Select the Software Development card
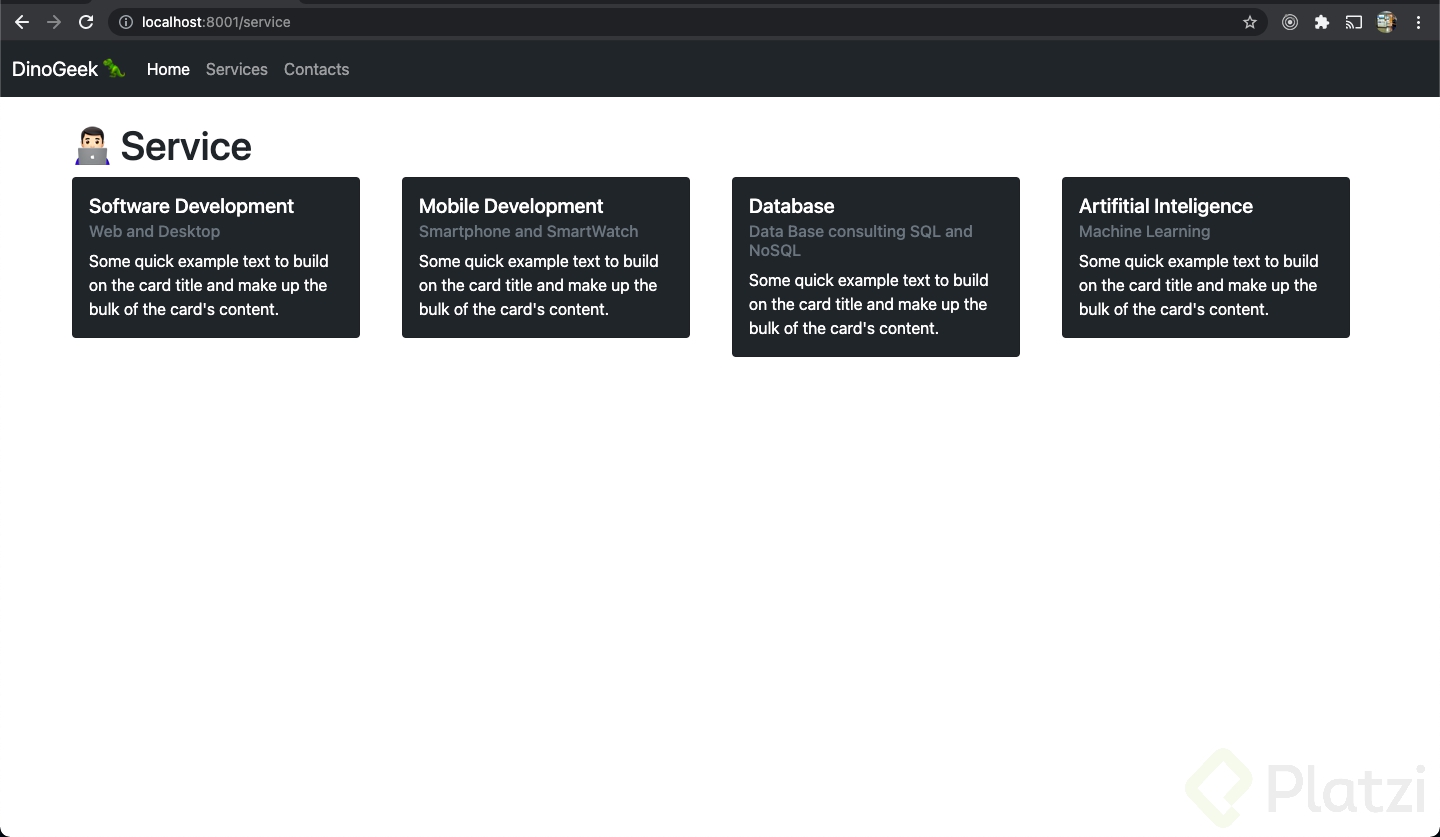The height and width of the screenshot is (837, 1440). pos(216,257)
